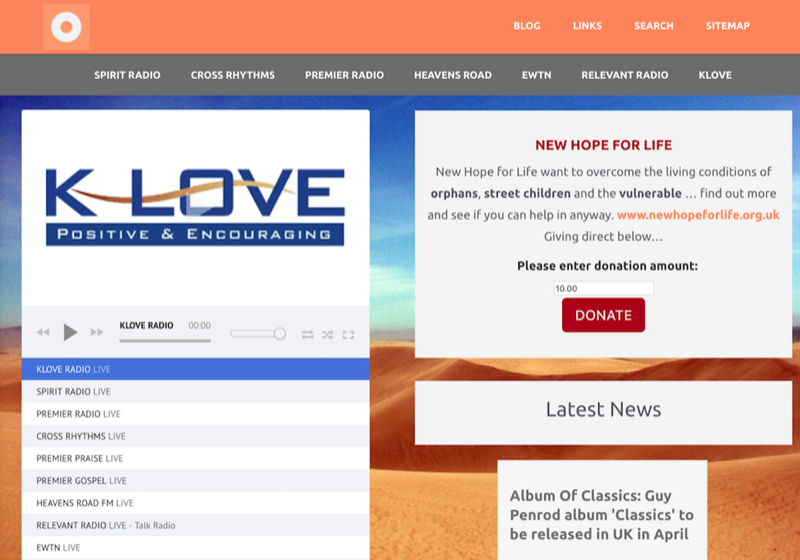
Task: Switch player to full screen
Action: 348,335
